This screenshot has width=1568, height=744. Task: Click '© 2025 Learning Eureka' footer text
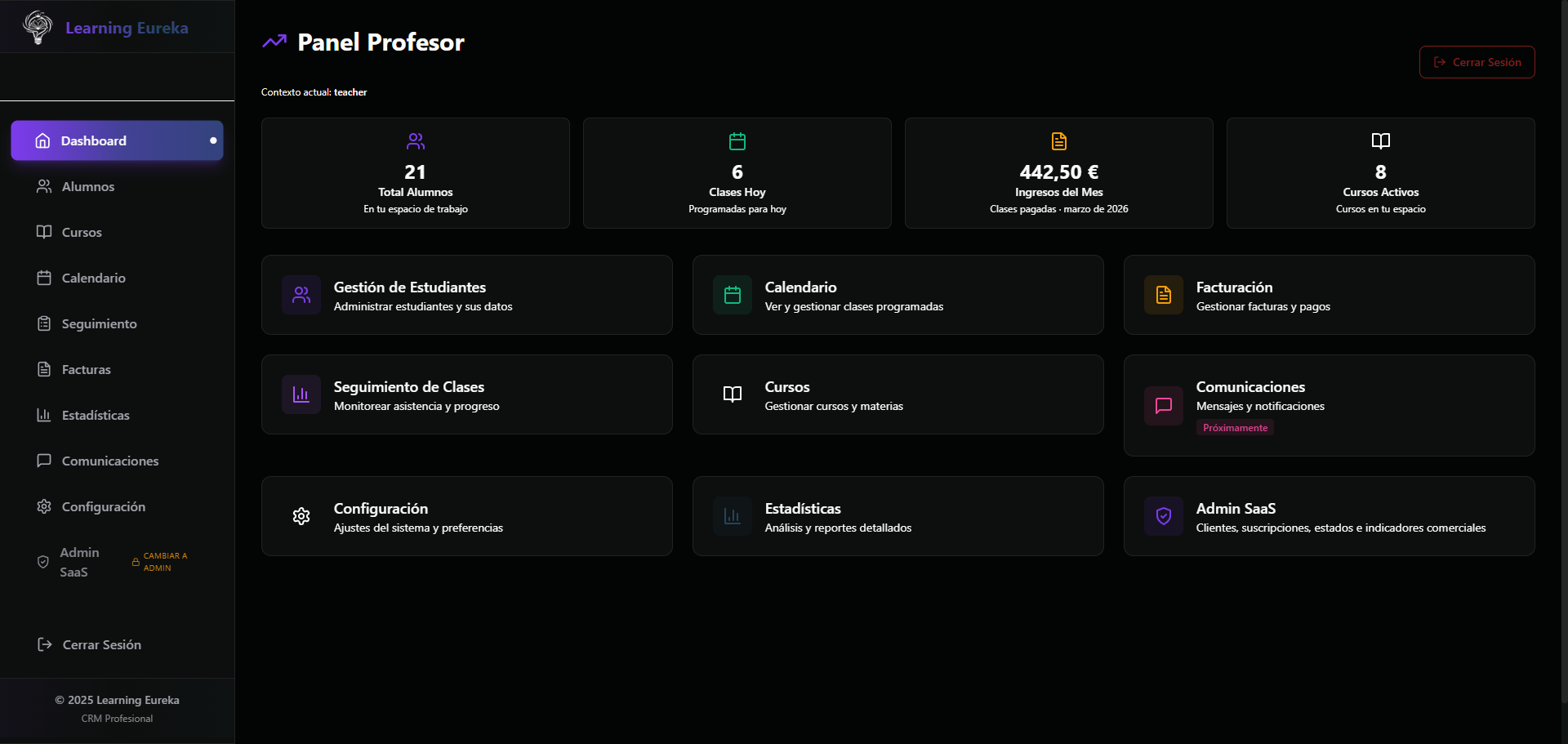(117, 700)
